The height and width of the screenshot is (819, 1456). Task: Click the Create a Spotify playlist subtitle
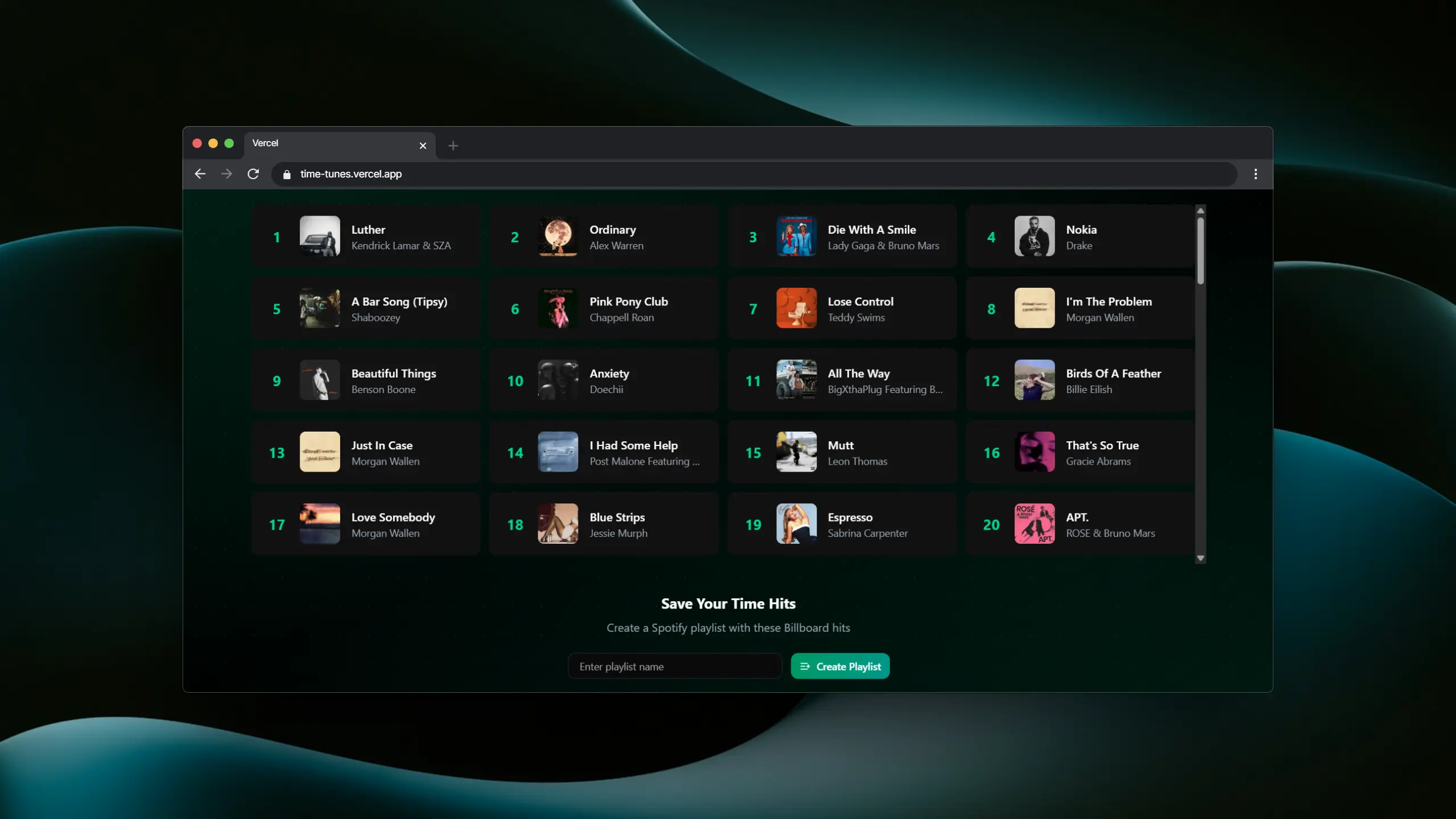pyautogui.click(x=728, y=628)
